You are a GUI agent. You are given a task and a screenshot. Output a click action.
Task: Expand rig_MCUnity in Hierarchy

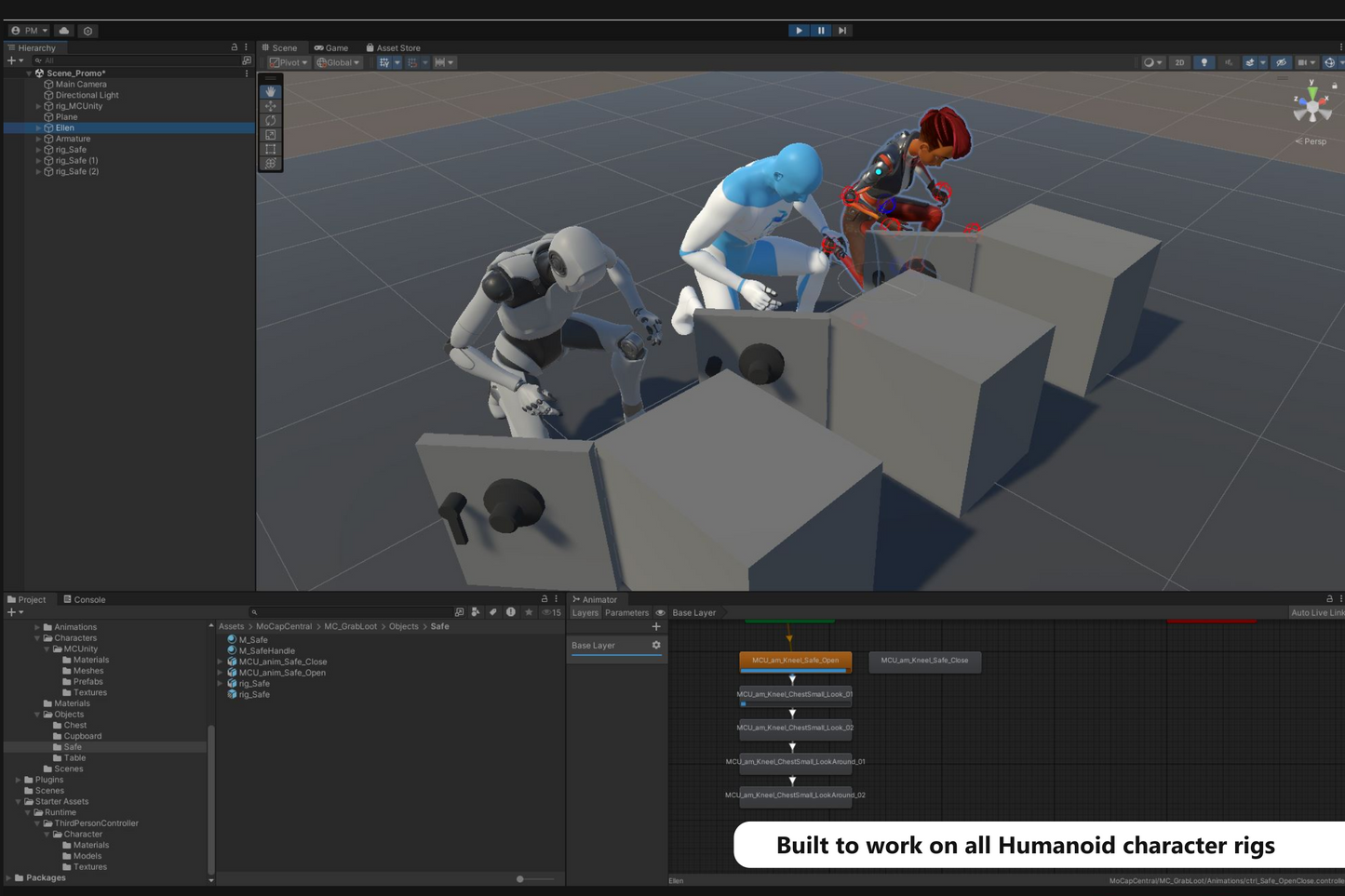coord(38,106)
